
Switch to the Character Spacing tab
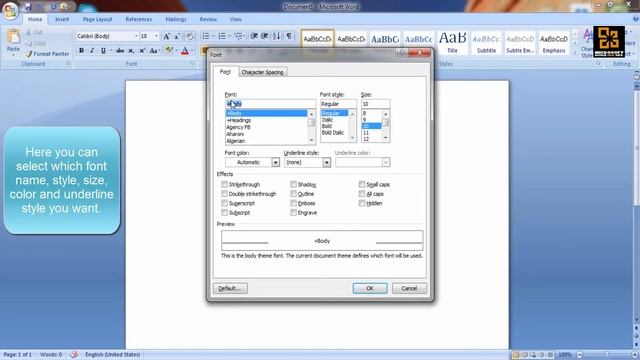coord(262,72)
